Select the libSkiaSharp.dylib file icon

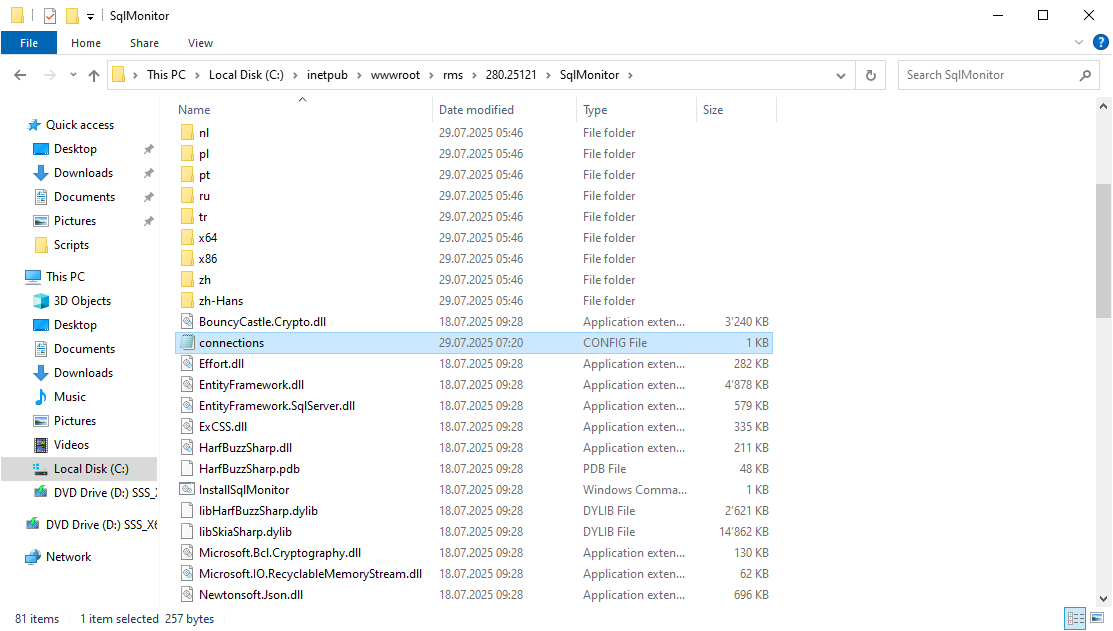(x=187, y=532)
